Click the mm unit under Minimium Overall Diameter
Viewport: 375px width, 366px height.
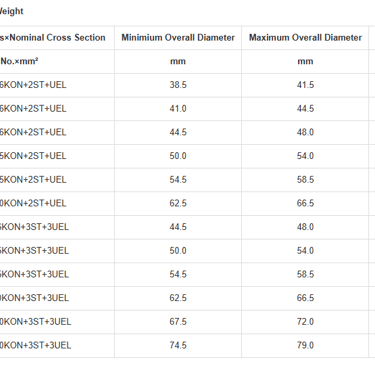tap(178, 61)
